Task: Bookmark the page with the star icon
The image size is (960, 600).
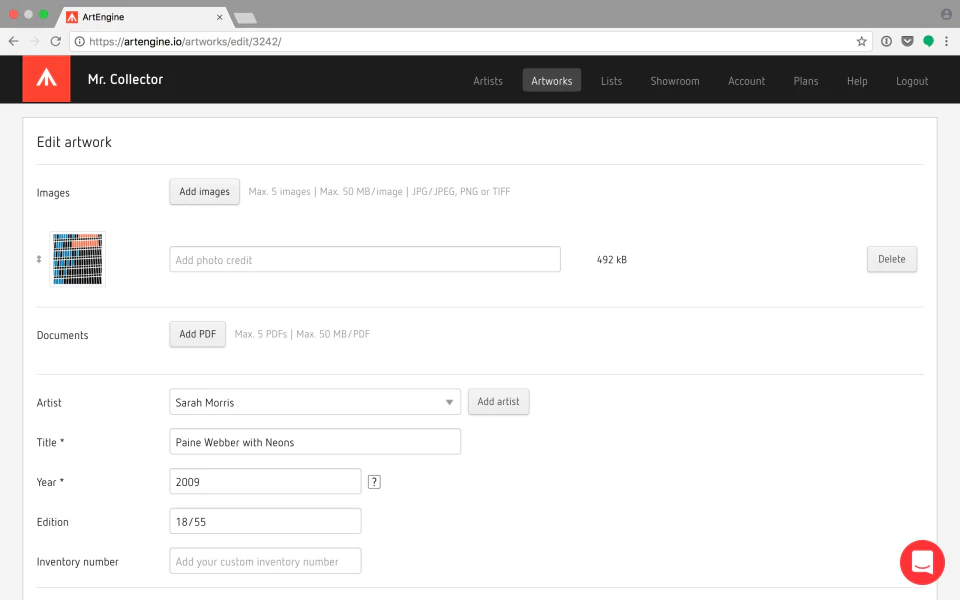Action: pyautogui.click(x=861, y=41)
